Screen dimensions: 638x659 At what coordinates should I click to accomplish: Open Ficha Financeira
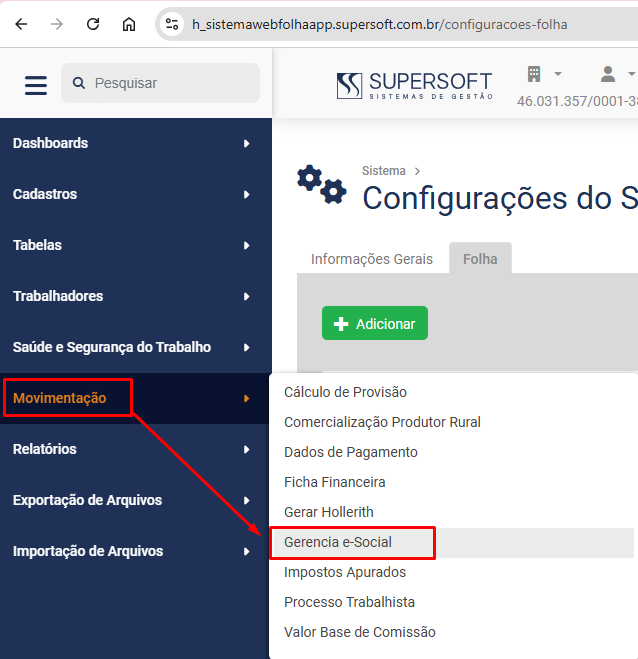(335, 482)
